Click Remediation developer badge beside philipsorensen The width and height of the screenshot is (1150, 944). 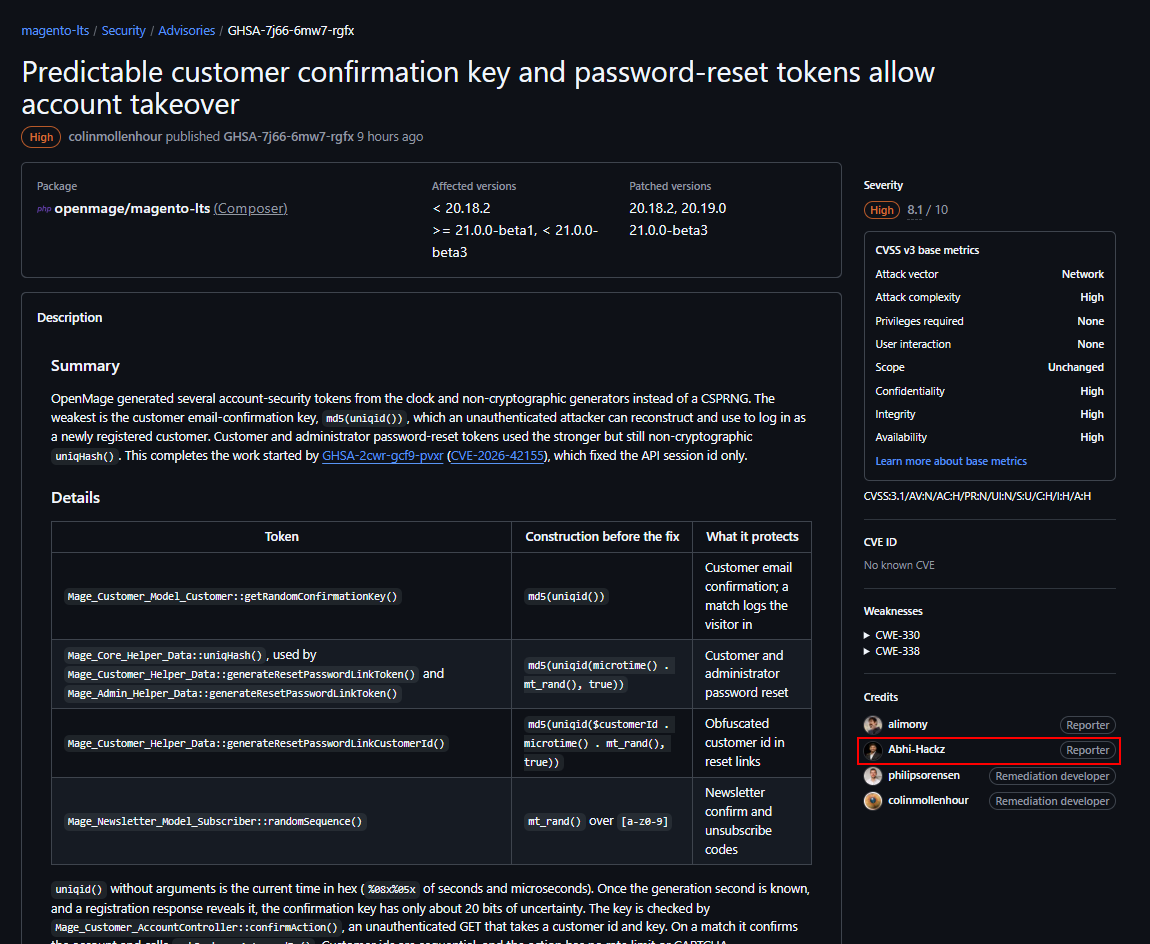(1052, 776)
